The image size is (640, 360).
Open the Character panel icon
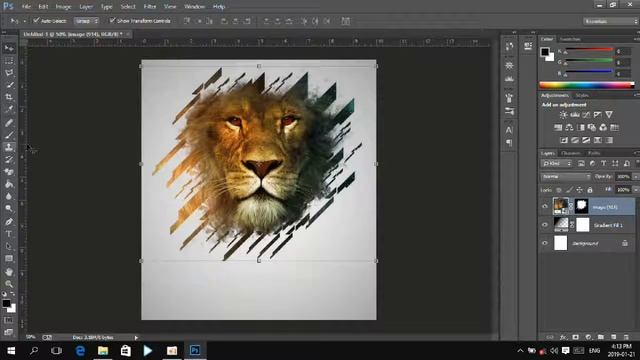509,130
